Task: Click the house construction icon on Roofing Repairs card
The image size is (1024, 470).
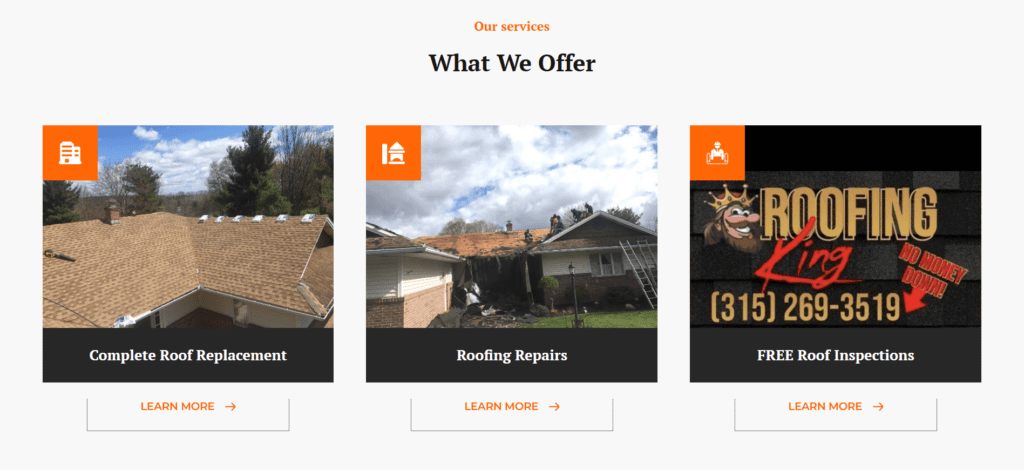Action: tap(393, 153)
